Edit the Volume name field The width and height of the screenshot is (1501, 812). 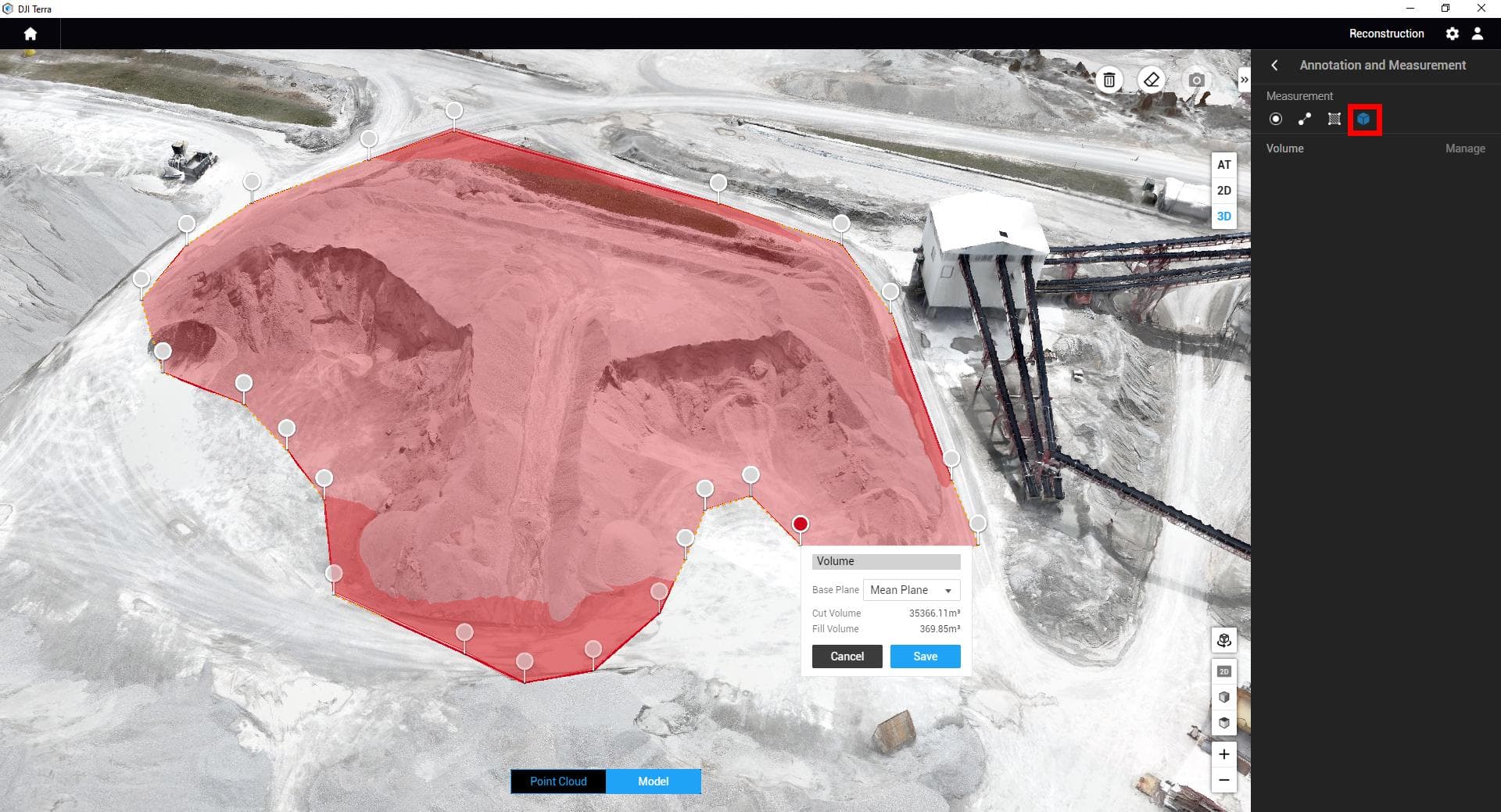tap(886, 561)
